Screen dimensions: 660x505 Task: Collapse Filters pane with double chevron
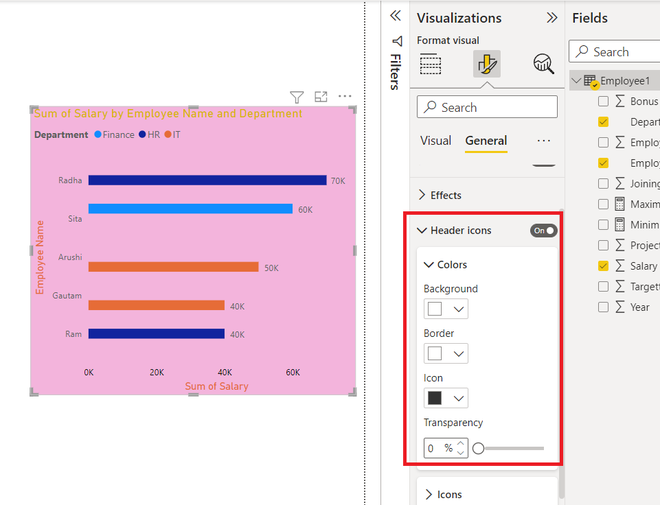click(x=395, y=16)
